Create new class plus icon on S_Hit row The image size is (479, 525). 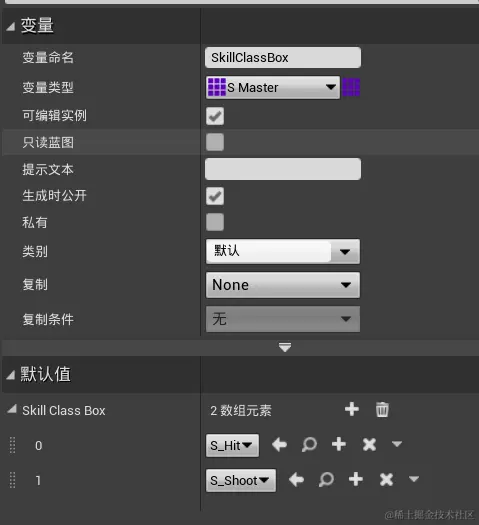(x=339, y=444)
